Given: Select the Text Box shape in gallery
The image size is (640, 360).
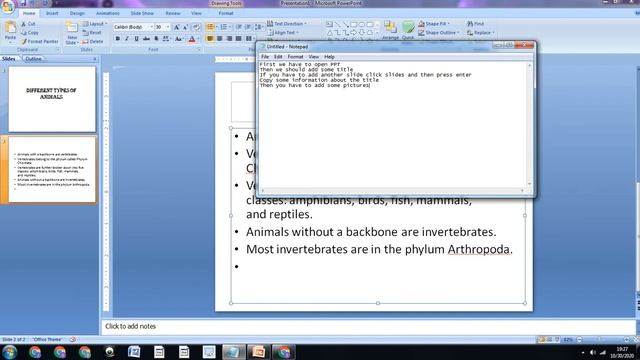Looking at the screenshot, I should (329, 24).
